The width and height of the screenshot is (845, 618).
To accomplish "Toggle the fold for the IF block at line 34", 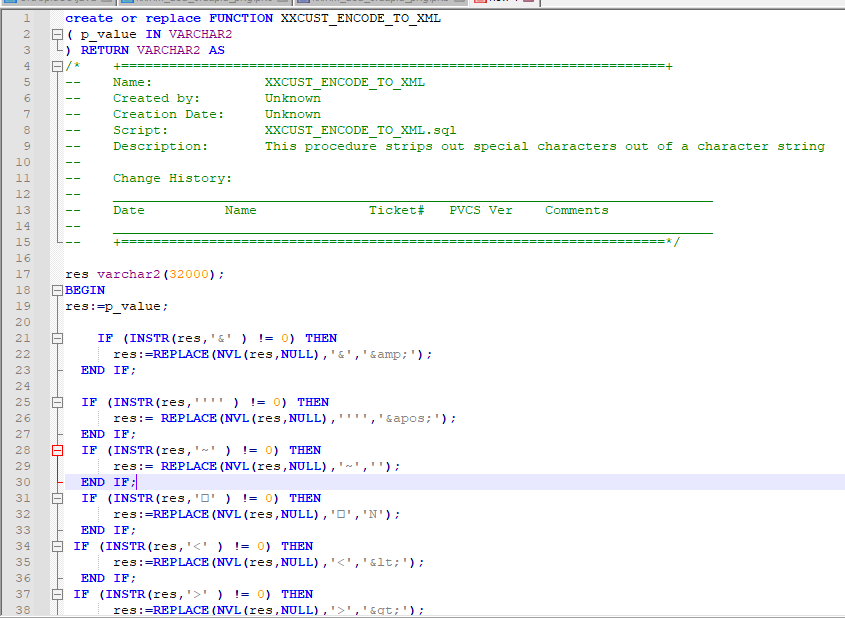I will [57, 546].
